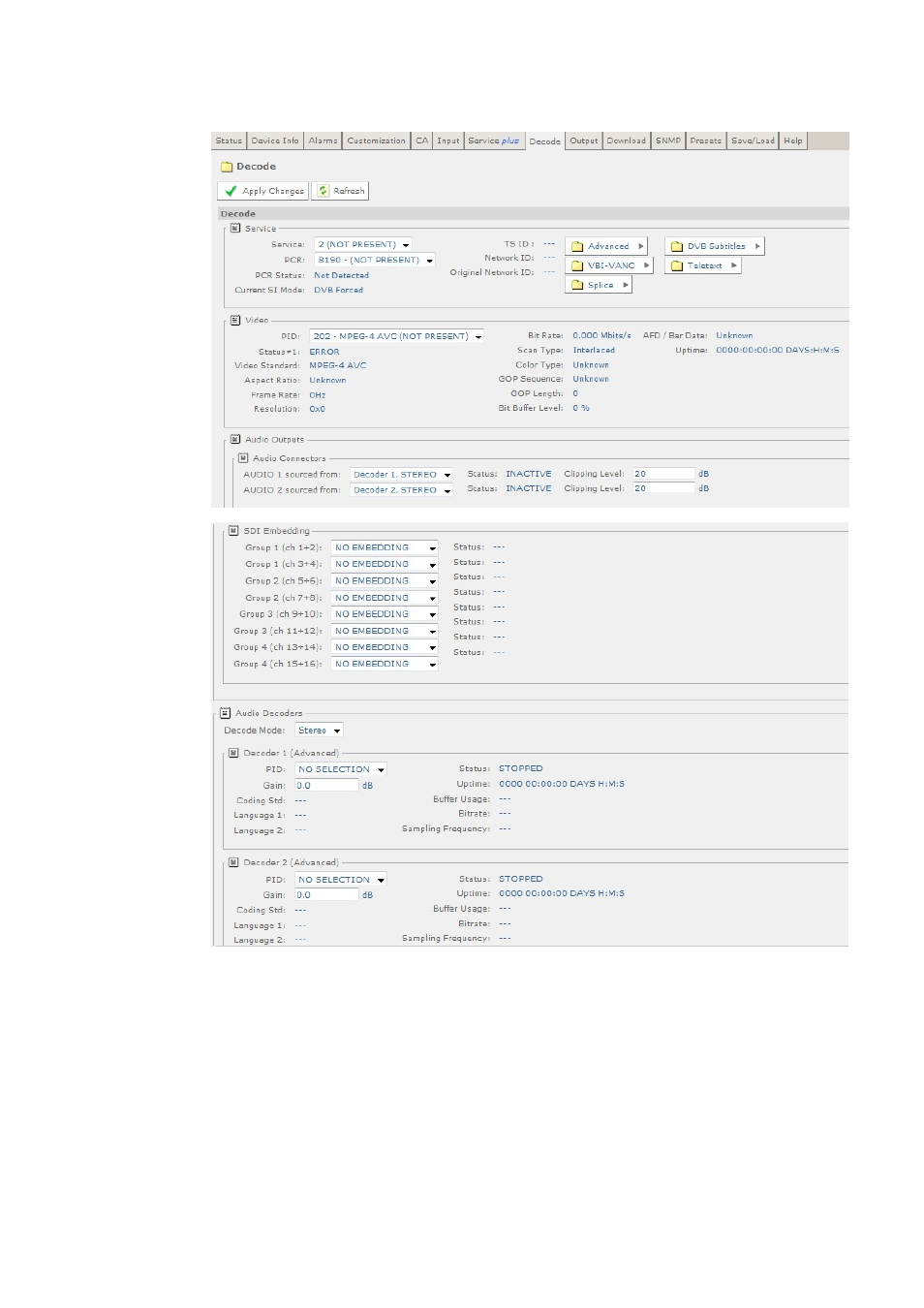Click the Not Detected PCR status value

tap(341, 275)
